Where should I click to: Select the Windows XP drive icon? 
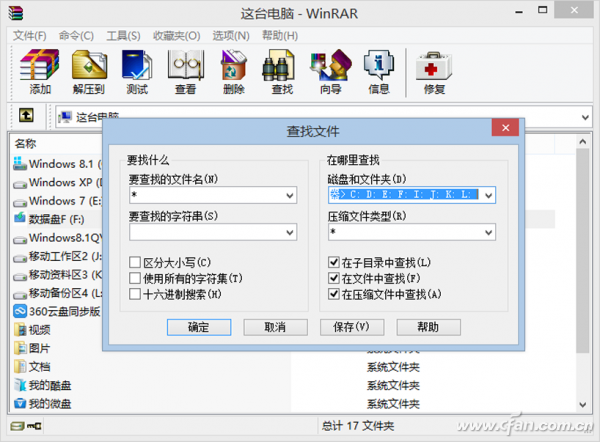(20, 184)
